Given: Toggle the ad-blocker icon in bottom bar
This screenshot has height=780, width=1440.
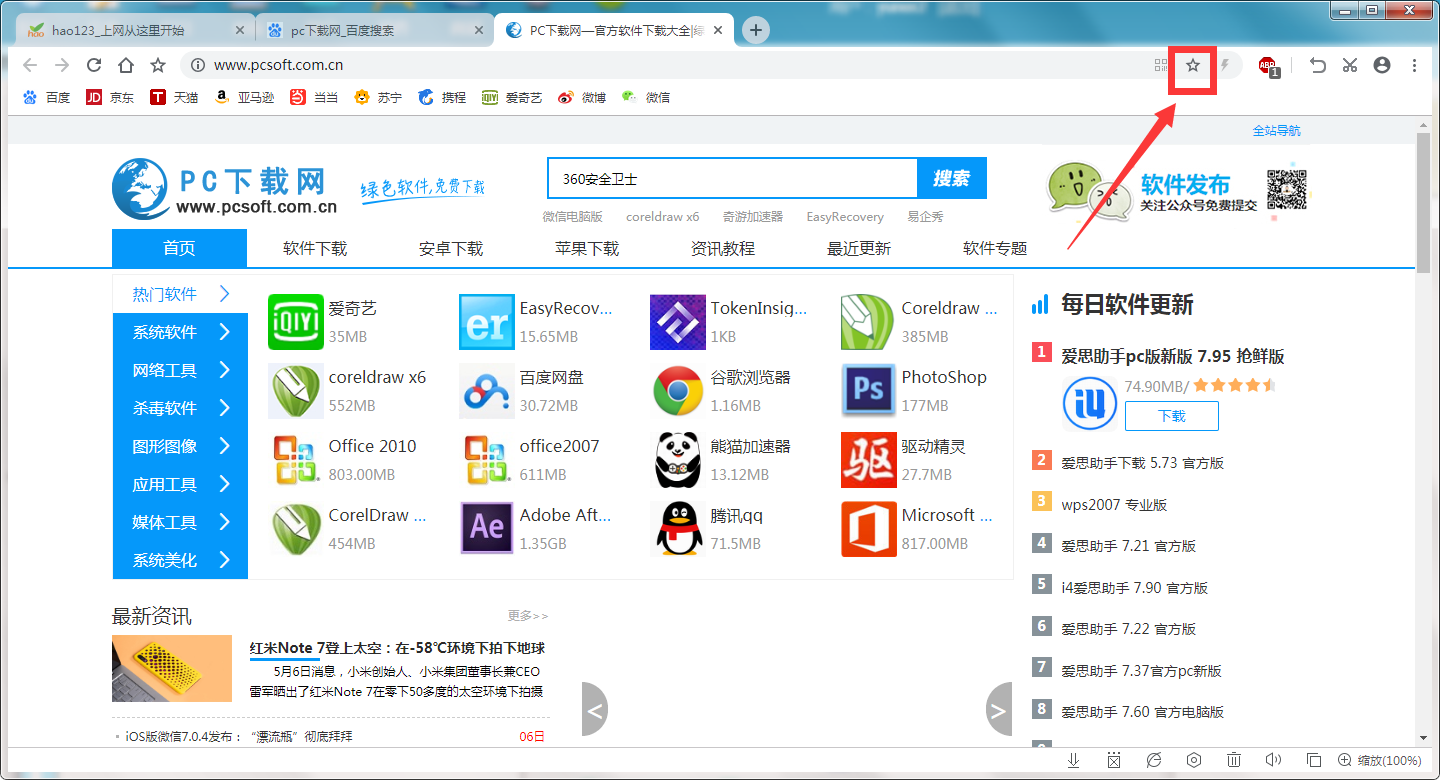Looking at the screenshot, I should (1114, 761).
